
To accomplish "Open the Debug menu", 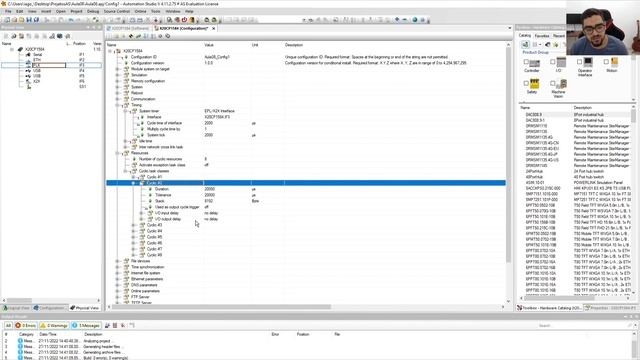I will point(93,11).
